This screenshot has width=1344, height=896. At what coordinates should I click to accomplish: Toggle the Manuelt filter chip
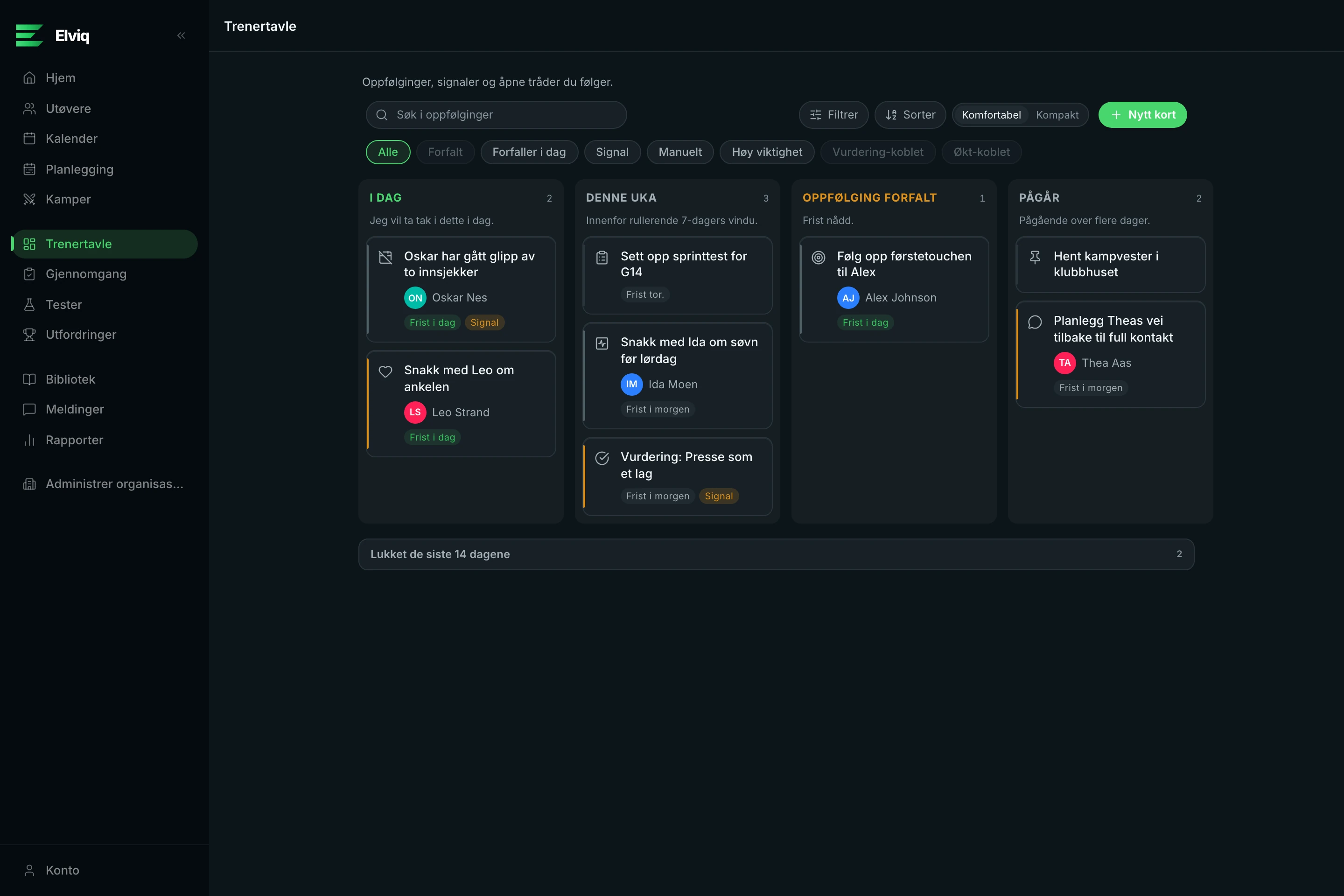[x=680, y=152]
